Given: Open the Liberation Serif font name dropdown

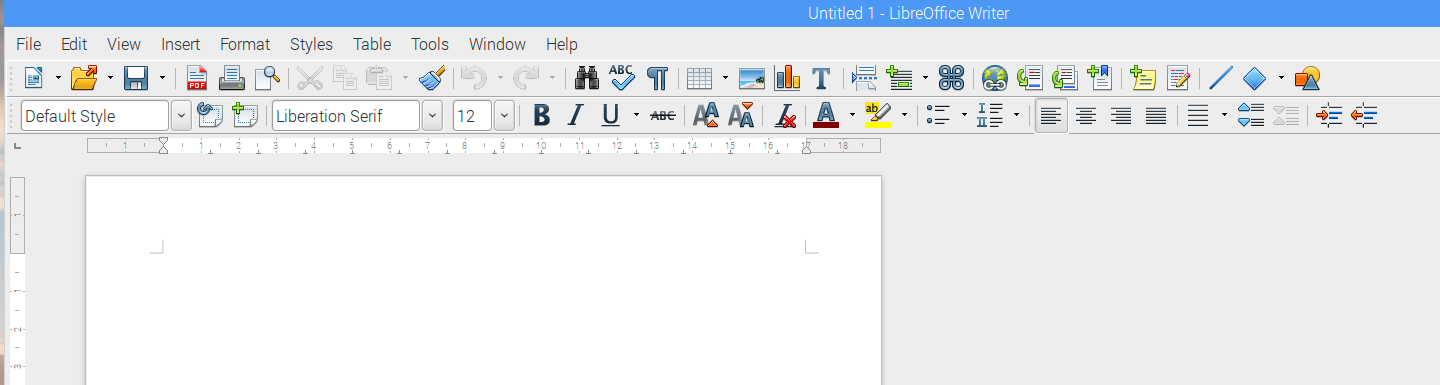Looking at the screenshot, I should [432, 116].
